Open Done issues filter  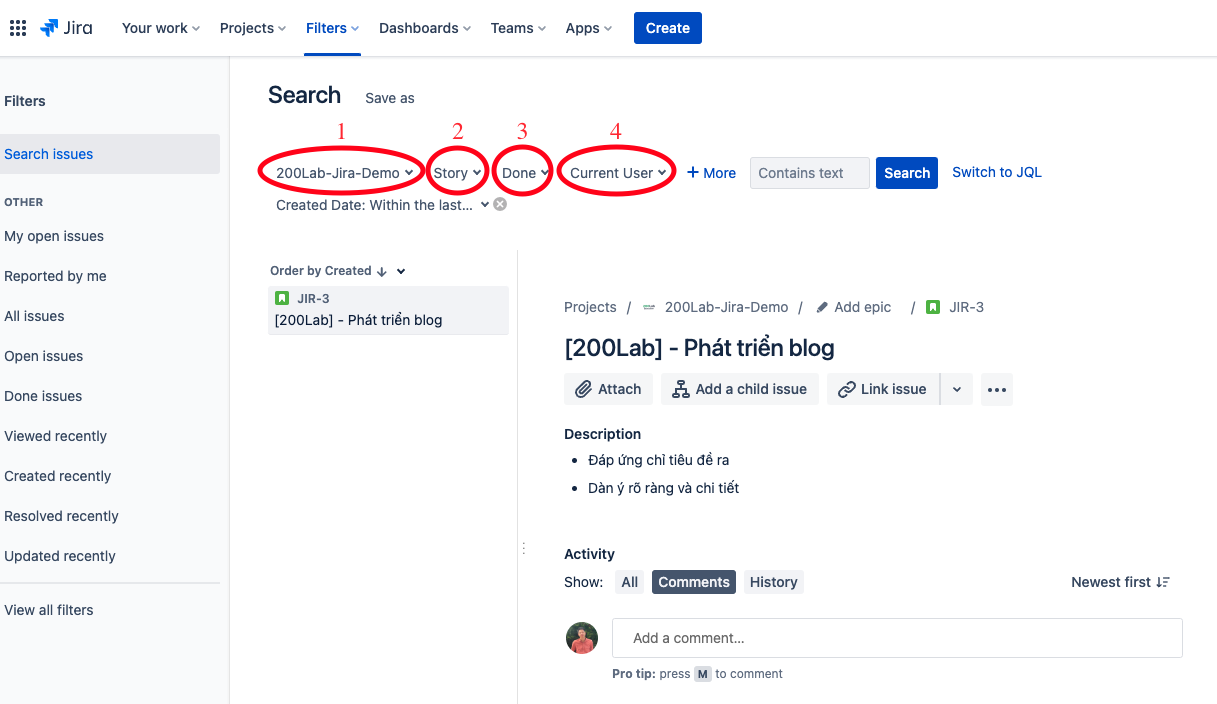coord(43,396)
